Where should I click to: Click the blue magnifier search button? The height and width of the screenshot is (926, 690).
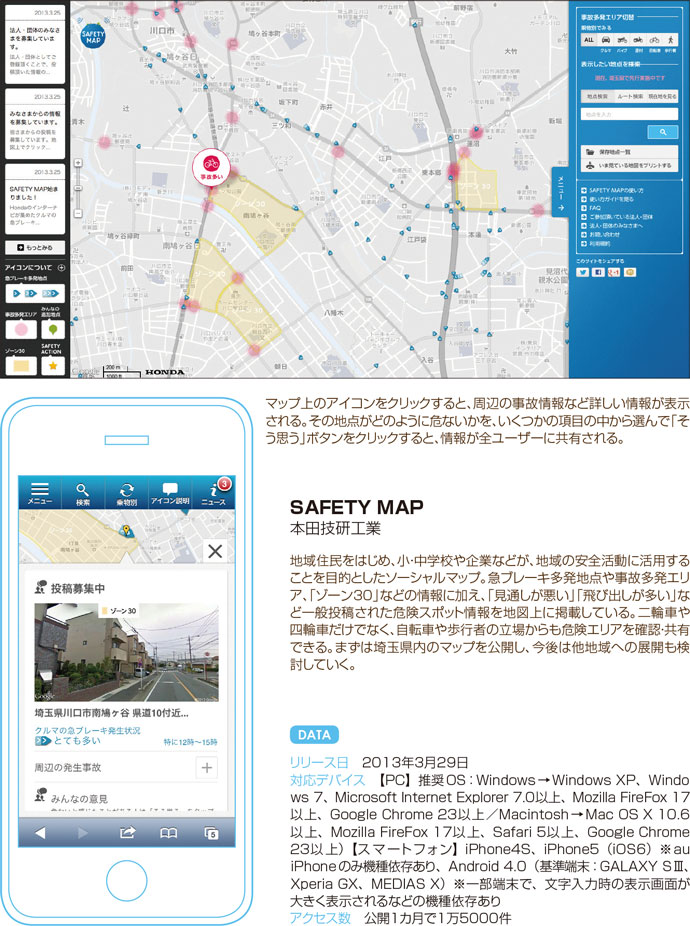[x=662, y=132]
